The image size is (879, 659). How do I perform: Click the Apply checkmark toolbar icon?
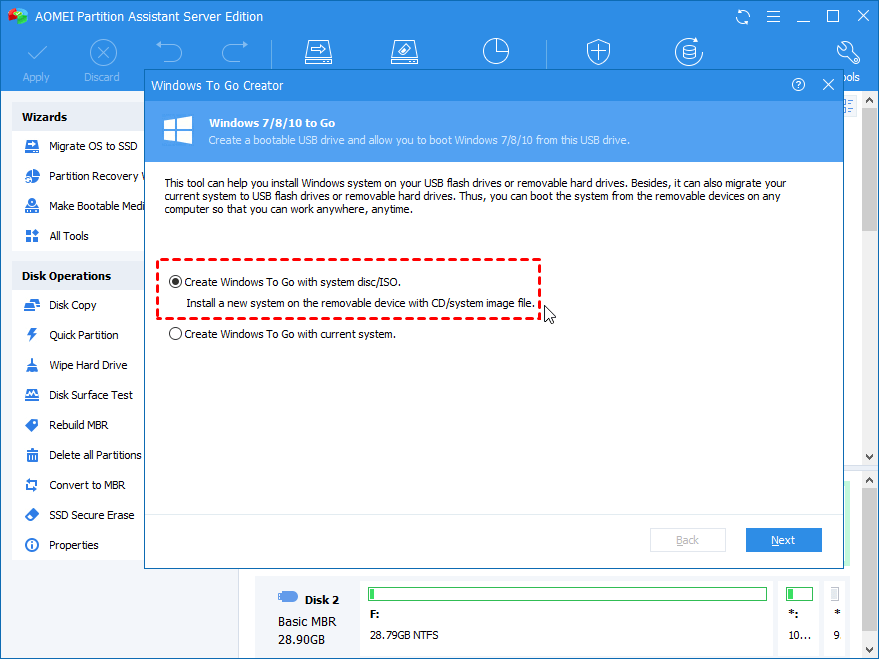pyautogui.click(x=37, y=53)
